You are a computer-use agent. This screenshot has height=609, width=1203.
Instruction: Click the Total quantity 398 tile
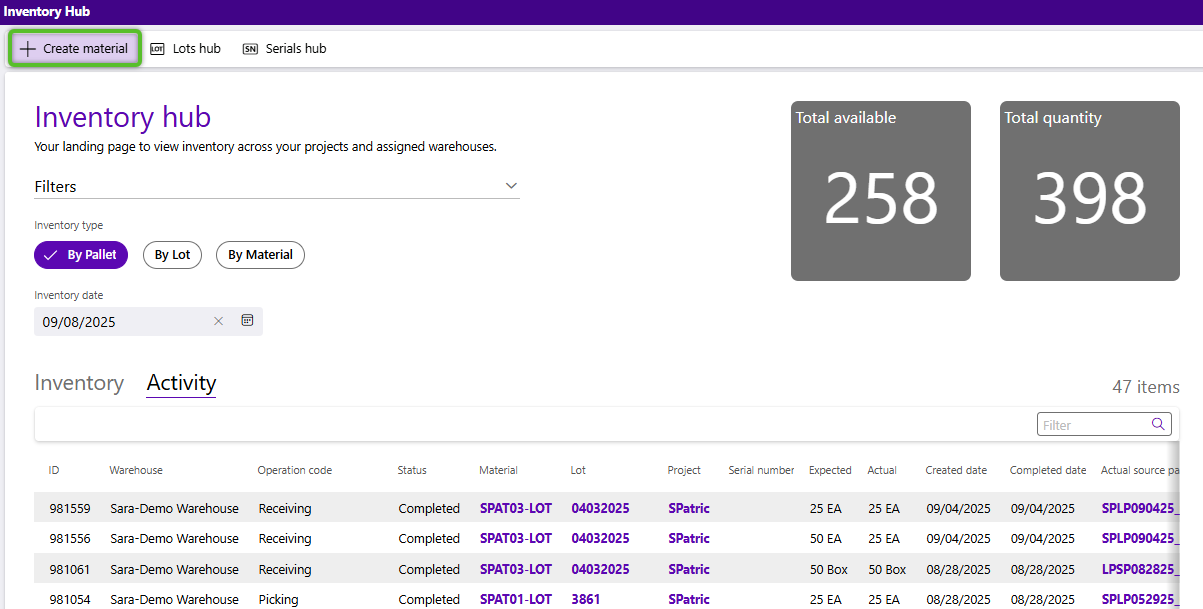(1089, 191)
